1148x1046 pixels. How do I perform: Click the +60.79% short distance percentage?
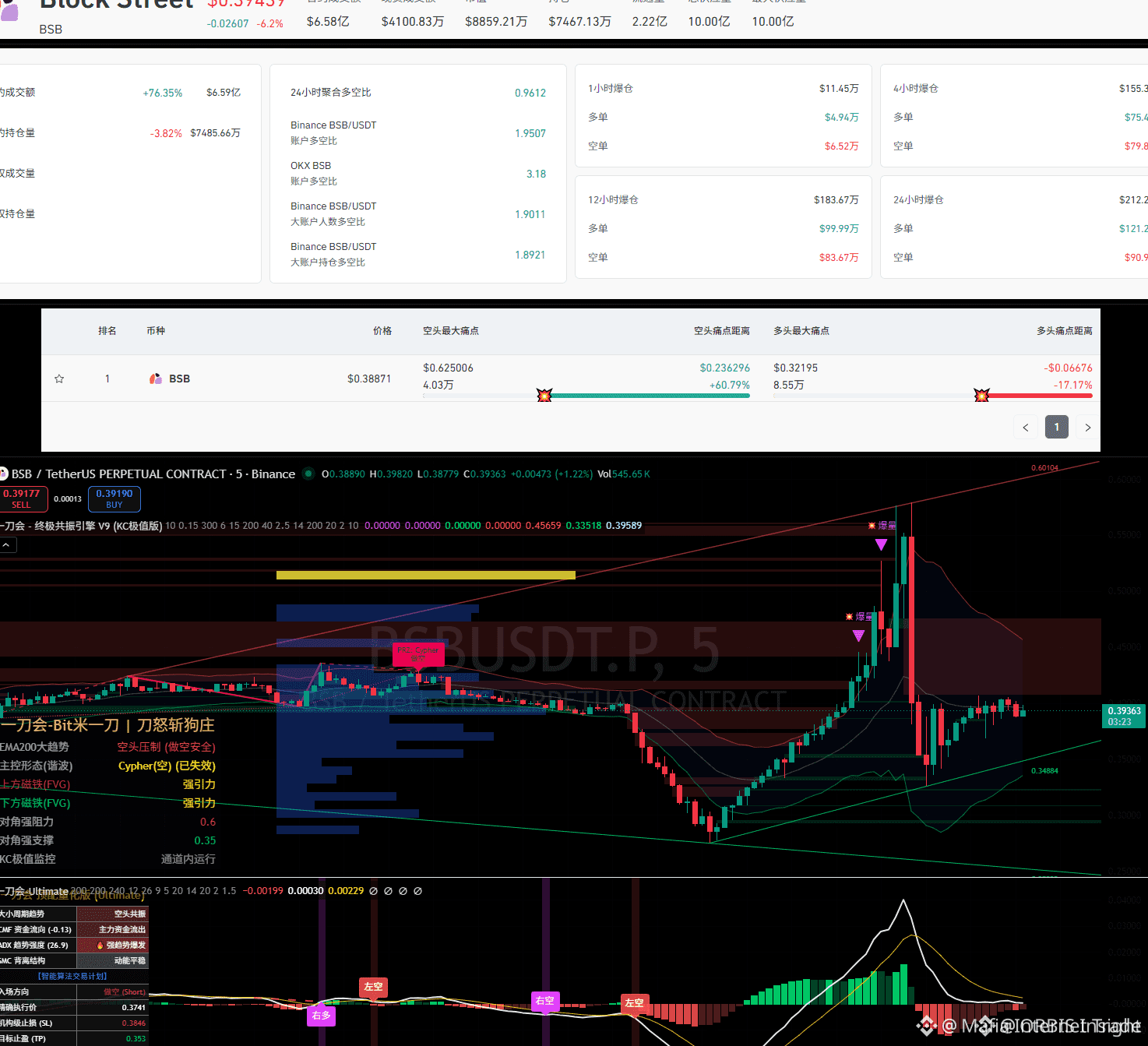click(730, 385)
